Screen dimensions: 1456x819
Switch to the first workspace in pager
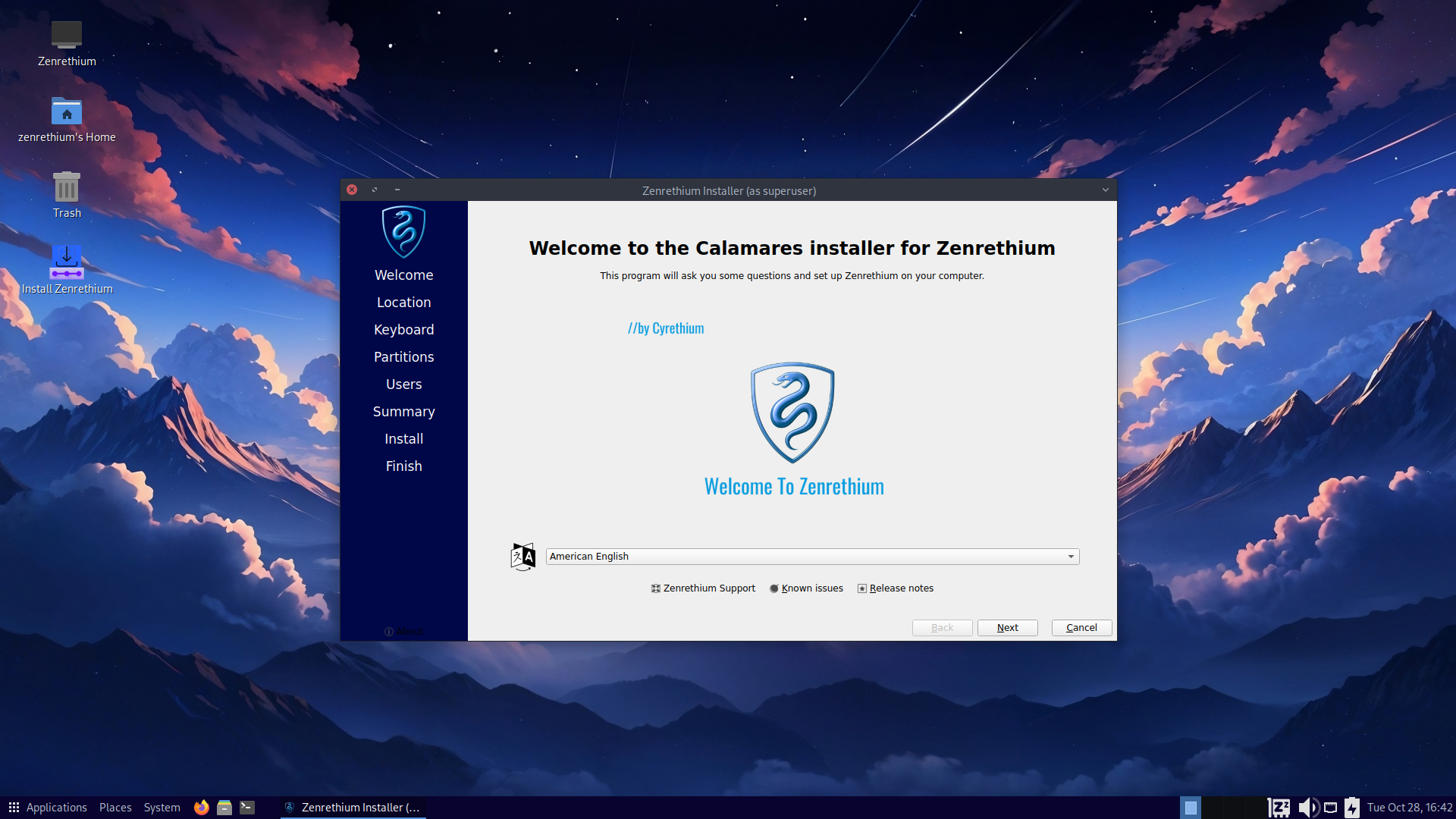[x=1191, y=808]
